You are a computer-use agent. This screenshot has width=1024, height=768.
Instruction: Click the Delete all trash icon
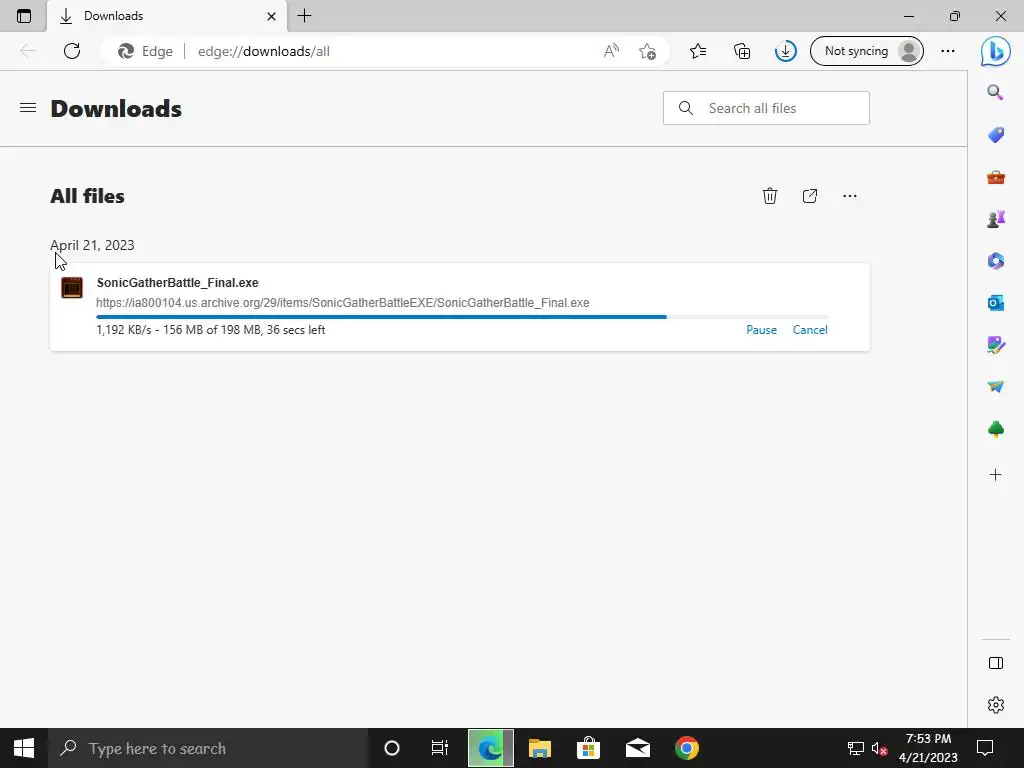[770, 196]
